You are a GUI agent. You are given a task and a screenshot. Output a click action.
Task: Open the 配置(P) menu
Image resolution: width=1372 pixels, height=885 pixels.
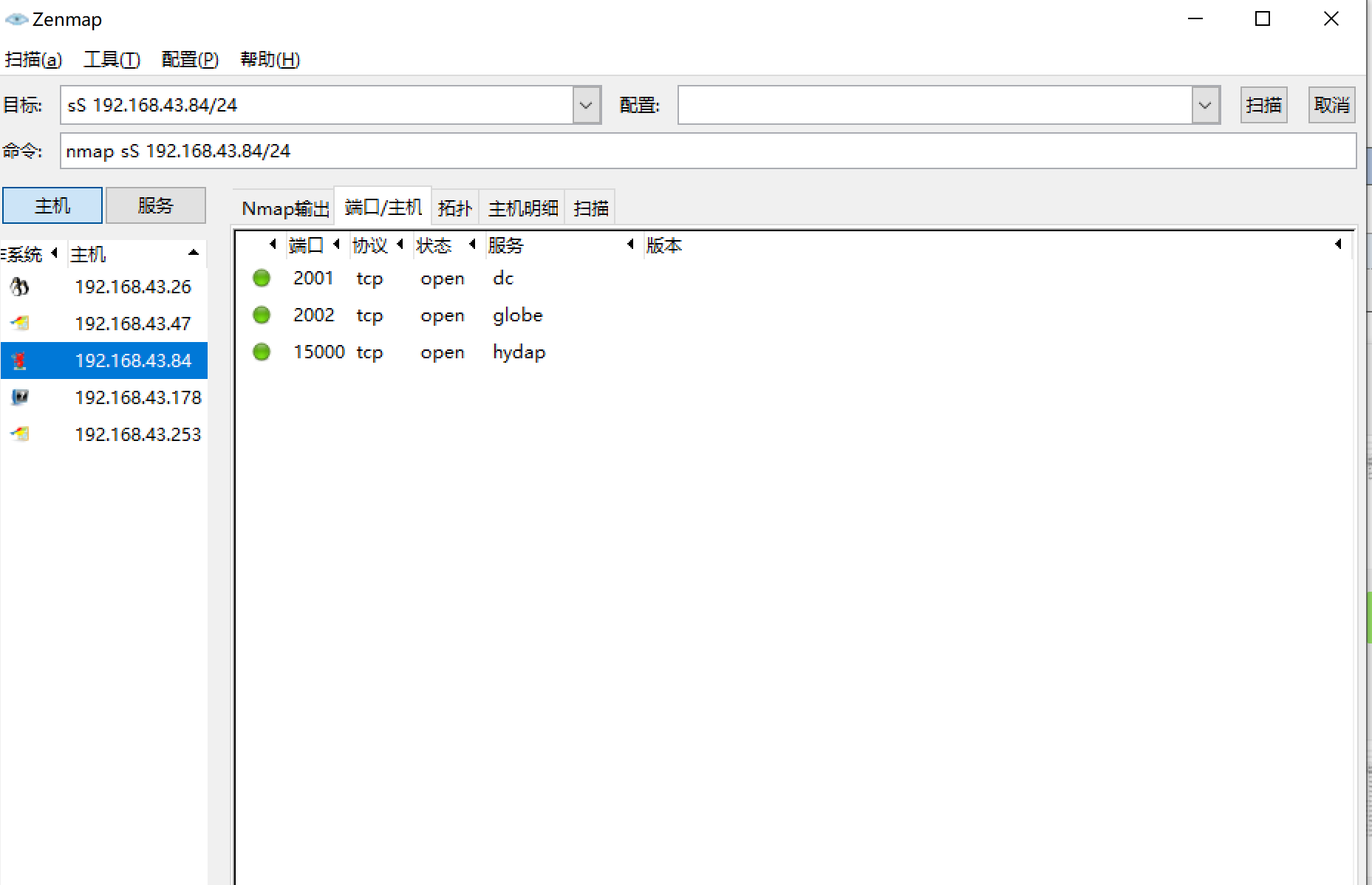(190, 59)
